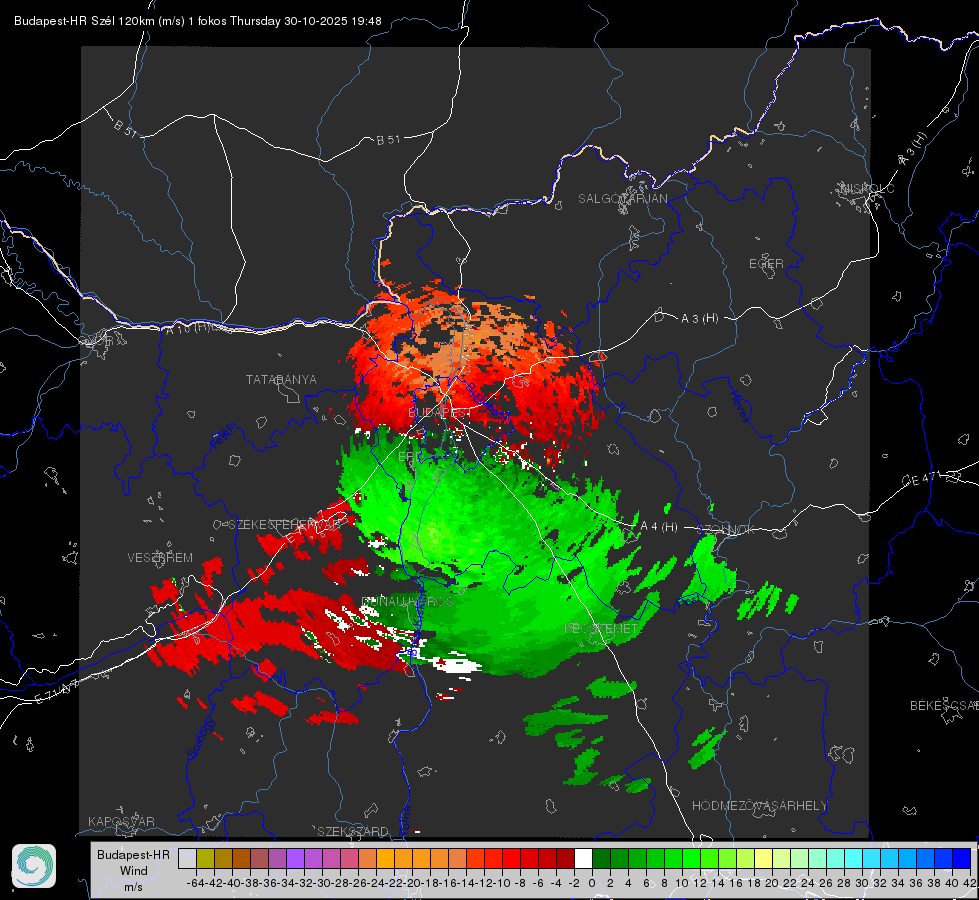Click the TATABÁNYA city label
Screen dimensions: 979x900
[x=281, y=379]
